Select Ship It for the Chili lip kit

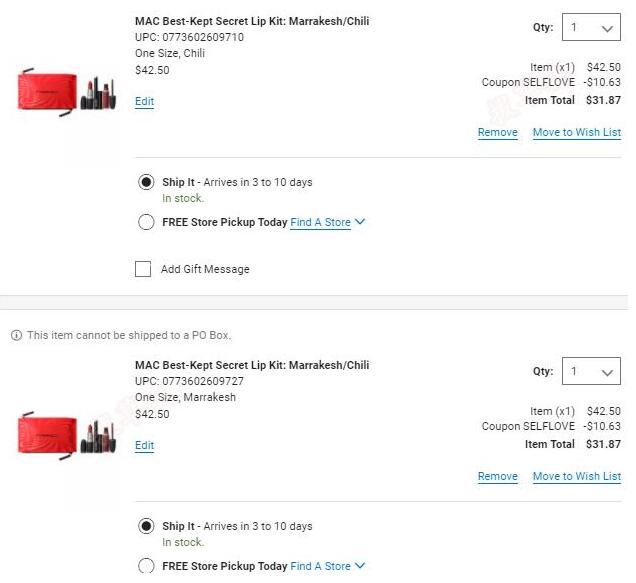(x=146, y=182)
